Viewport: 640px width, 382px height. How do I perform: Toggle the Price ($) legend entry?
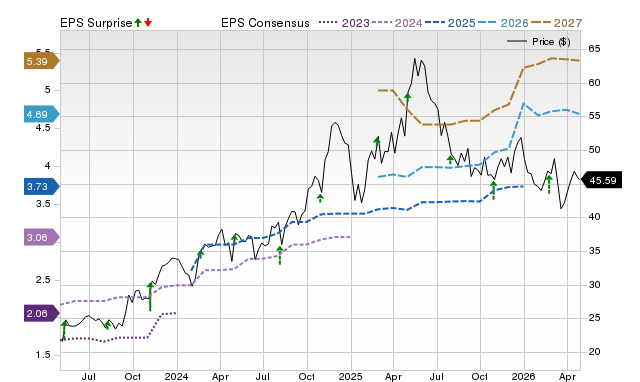[x=539, y=42]
